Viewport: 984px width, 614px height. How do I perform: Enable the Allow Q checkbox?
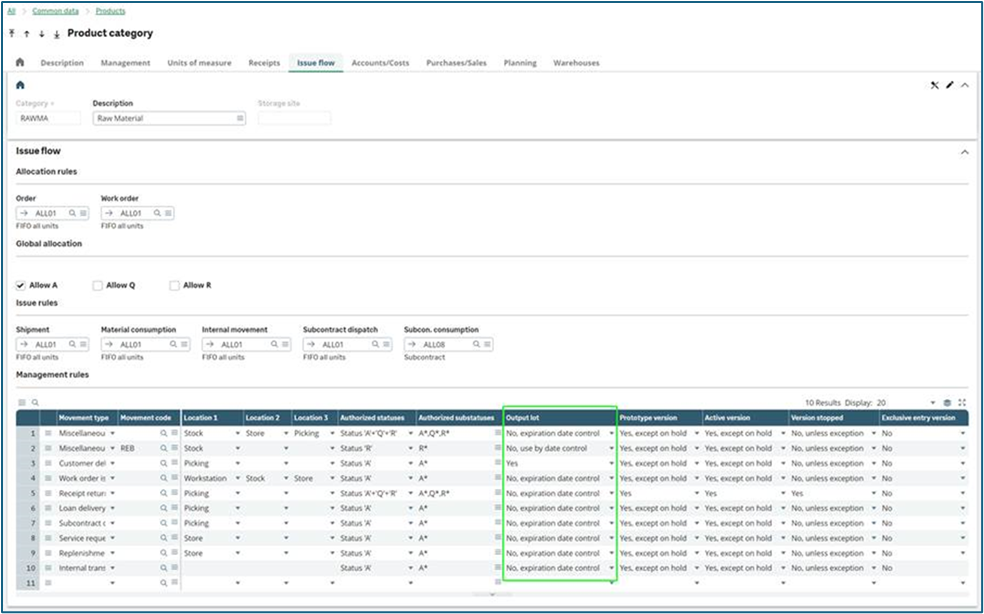click(x=97, y=285)
